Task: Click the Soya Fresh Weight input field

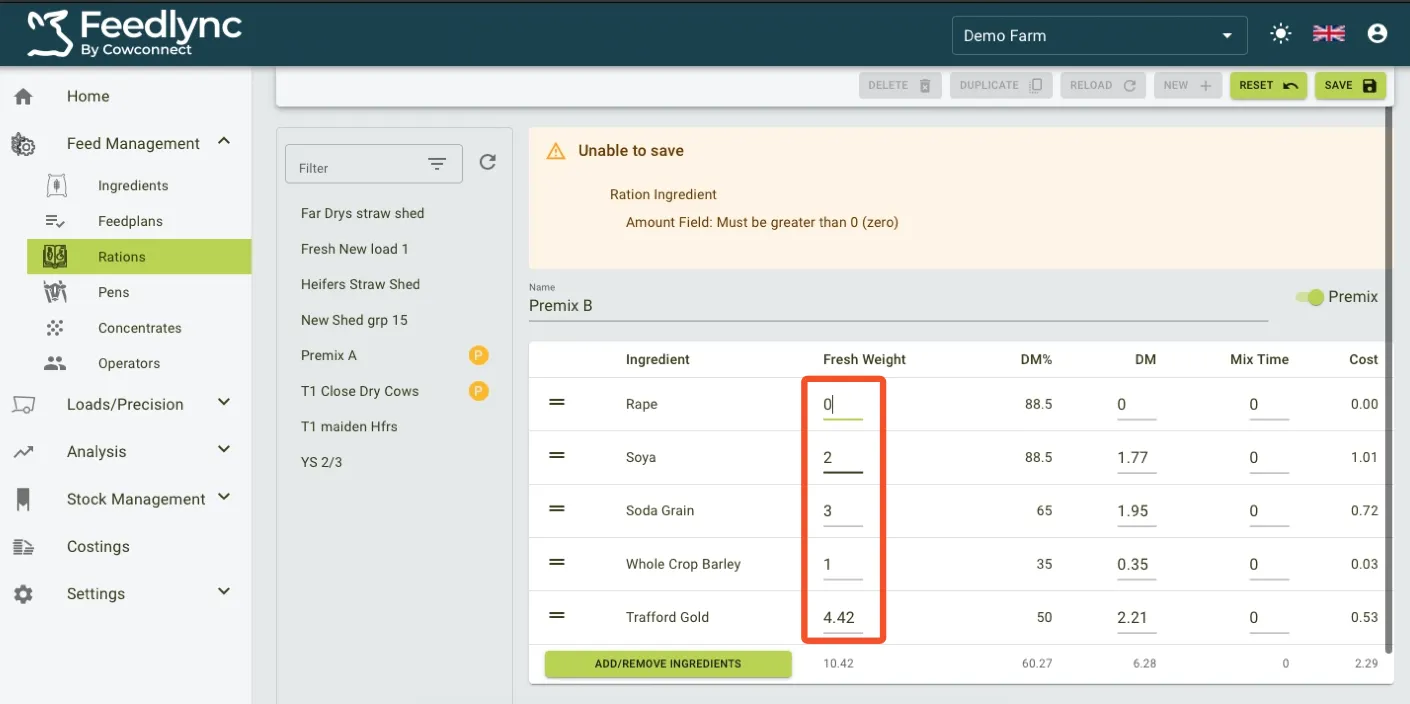Action: [842, 458]
